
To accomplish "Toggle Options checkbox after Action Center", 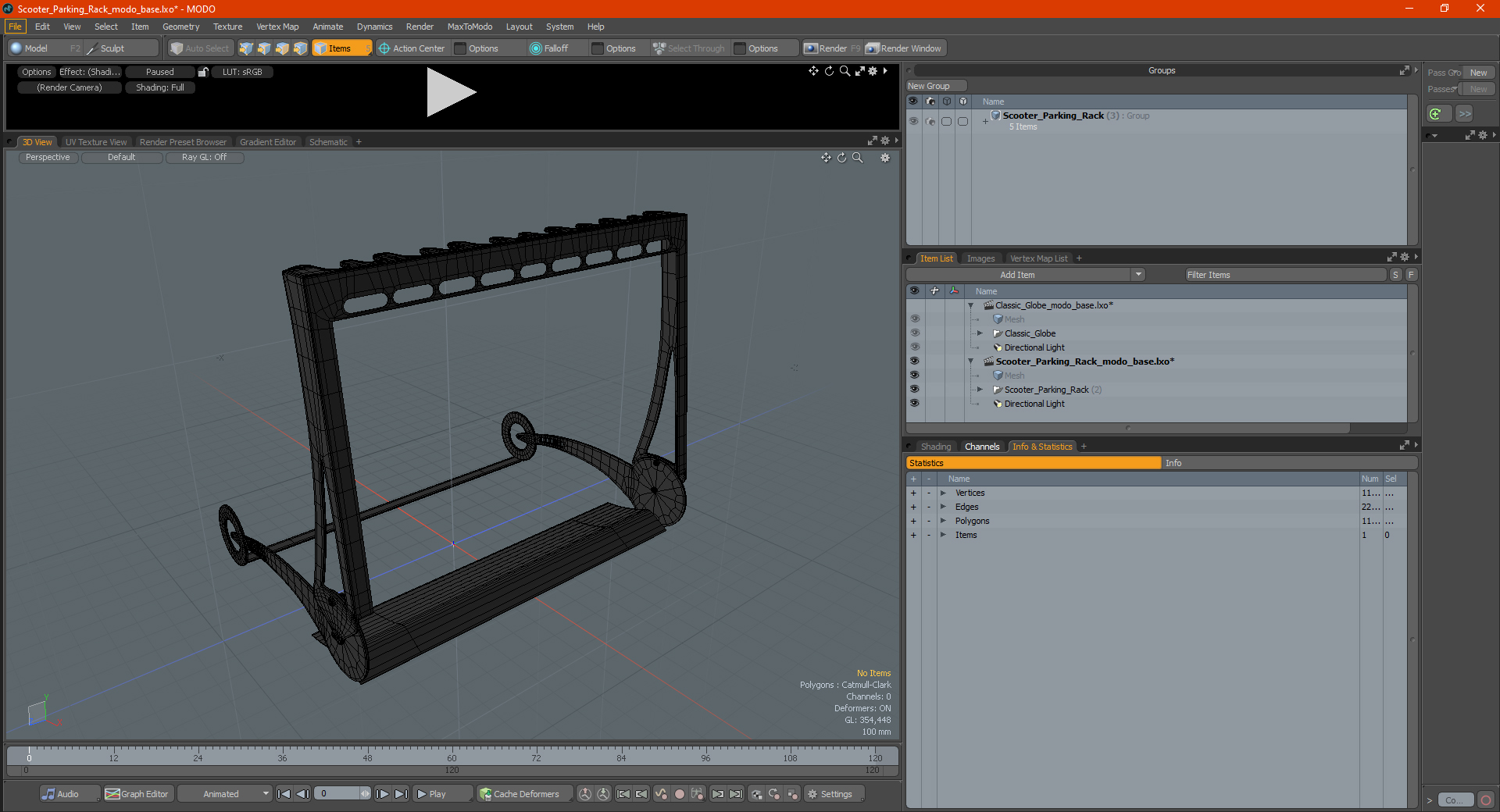I will click(x=460, y=48).
